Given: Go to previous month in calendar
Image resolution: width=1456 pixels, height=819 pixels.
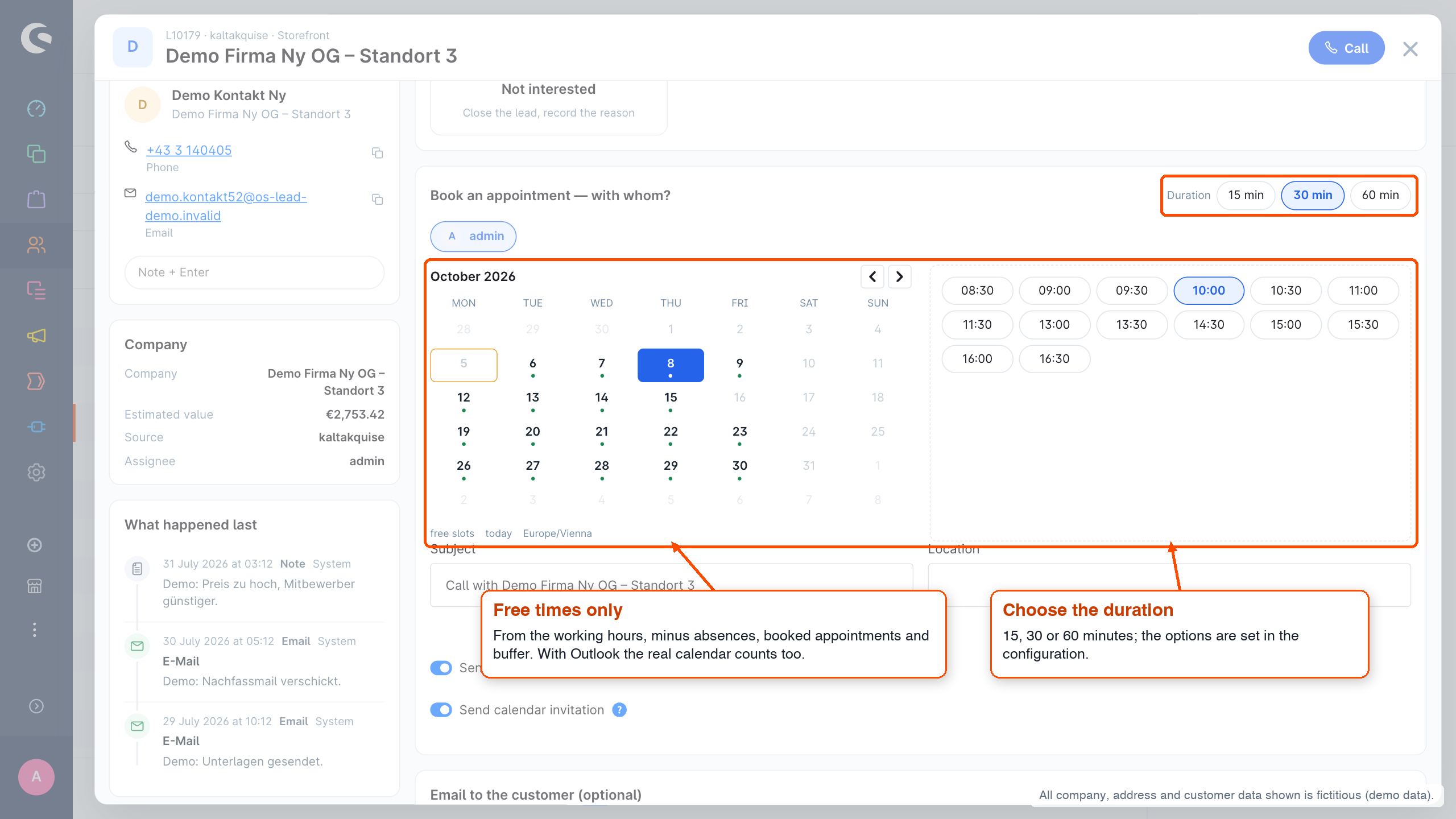Looking at the screenshot, I should (872, 276).
